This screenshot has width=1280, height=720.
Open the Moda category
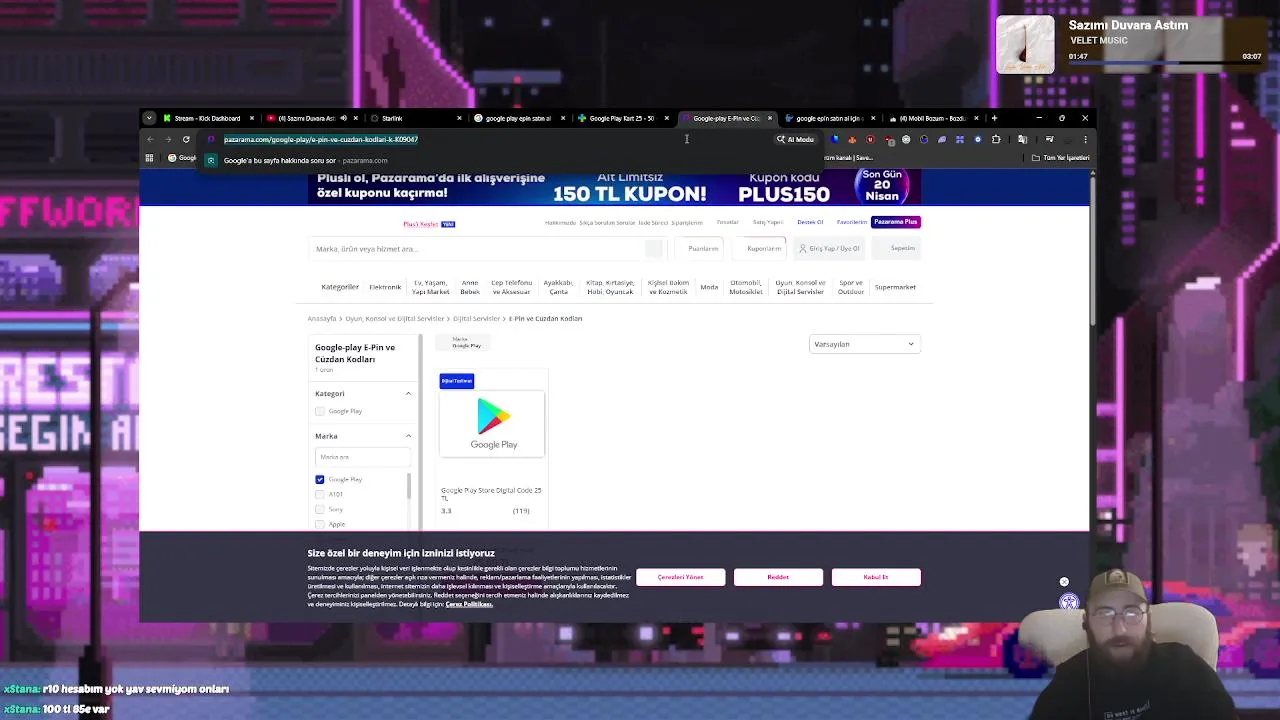pos(709,287)
